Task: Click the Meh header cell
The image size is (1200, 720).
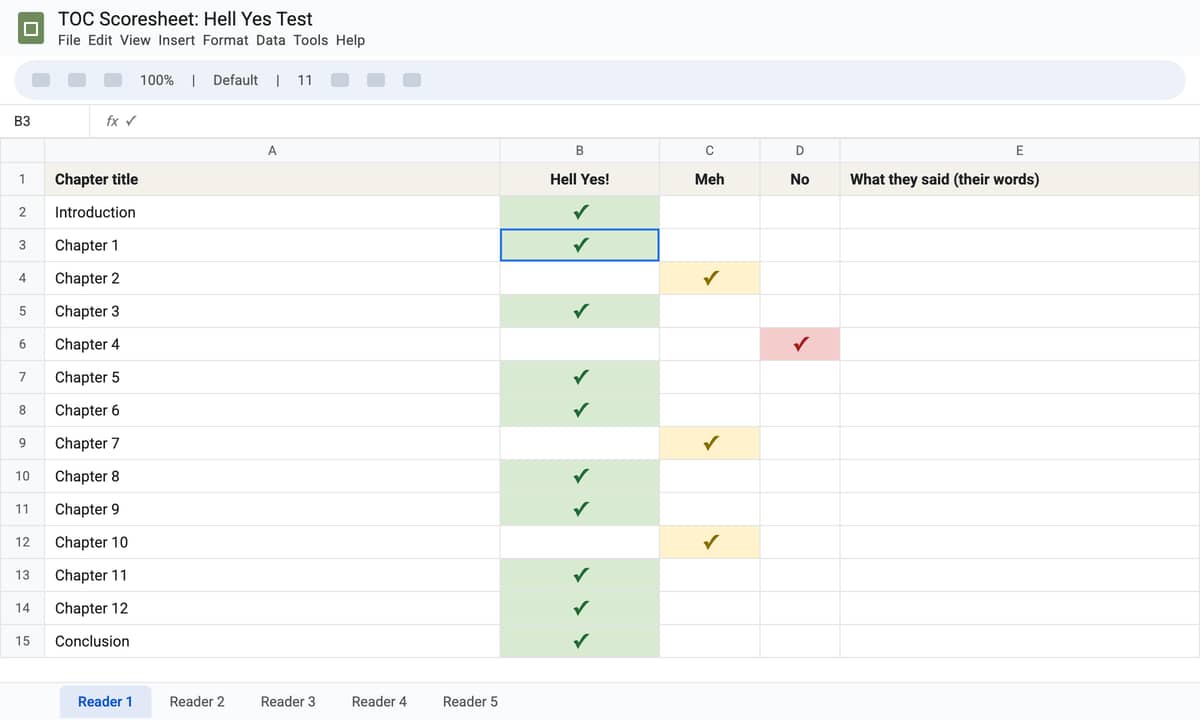Action: [x=710, y=179]
